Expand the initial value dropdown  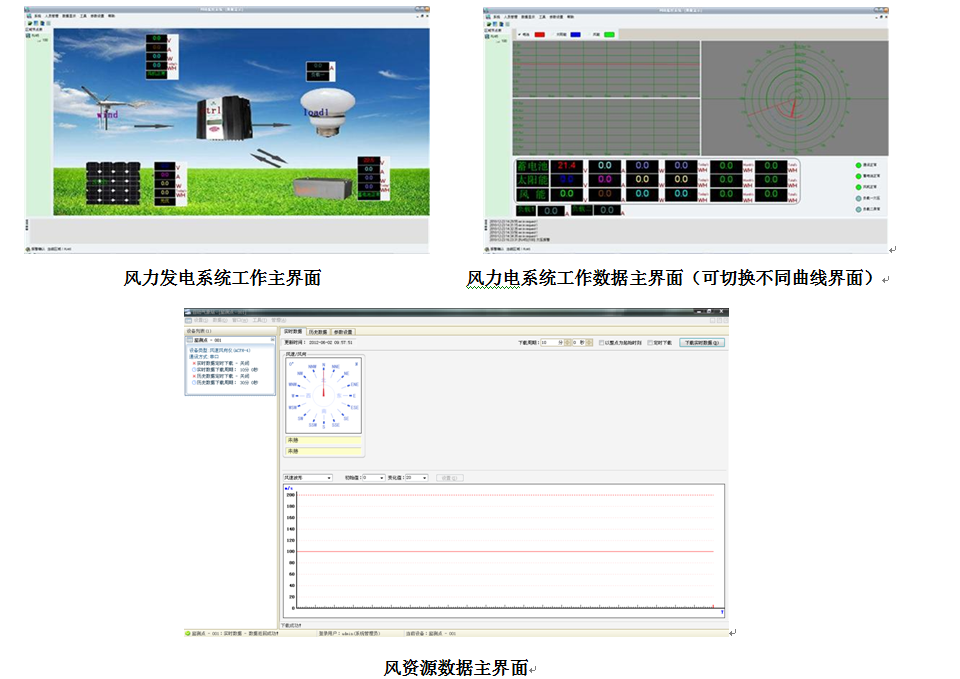(x=372, y=478)
